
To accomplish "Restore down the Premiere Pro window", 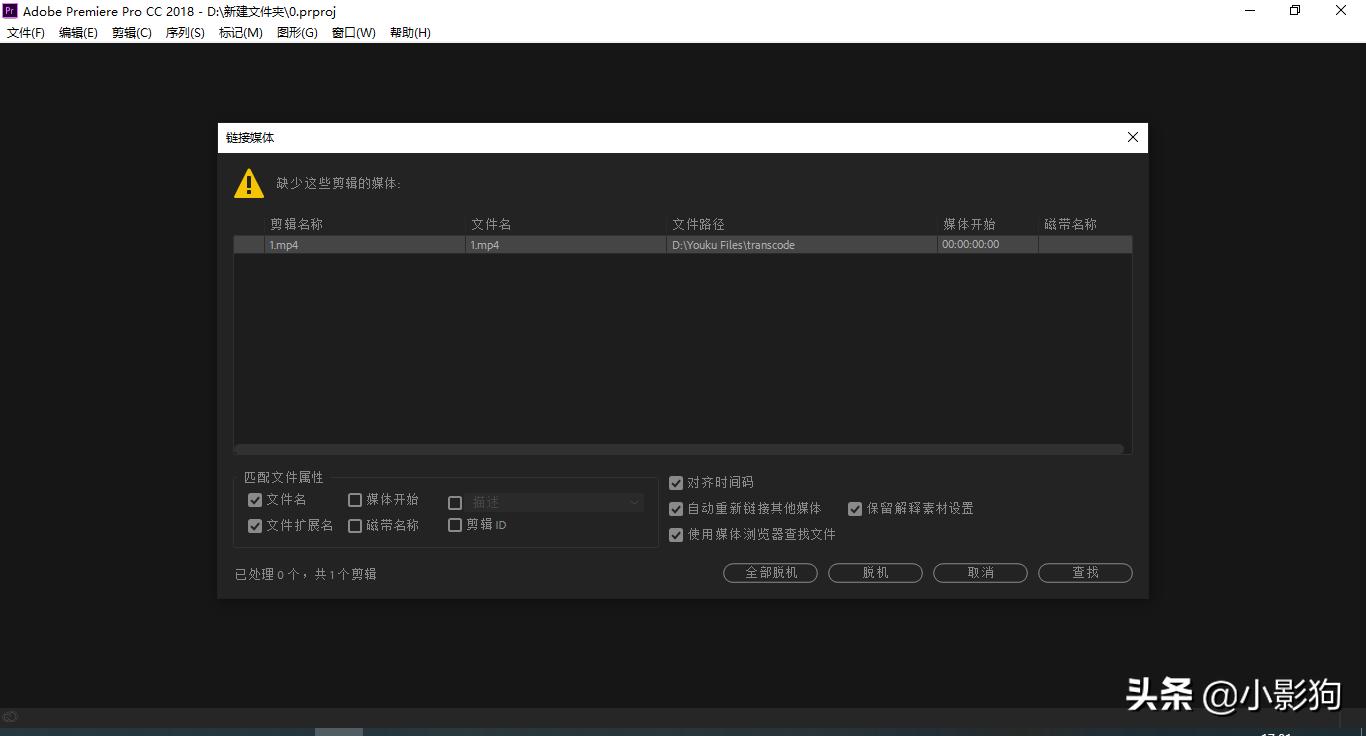I will [x=1295, y=11].
